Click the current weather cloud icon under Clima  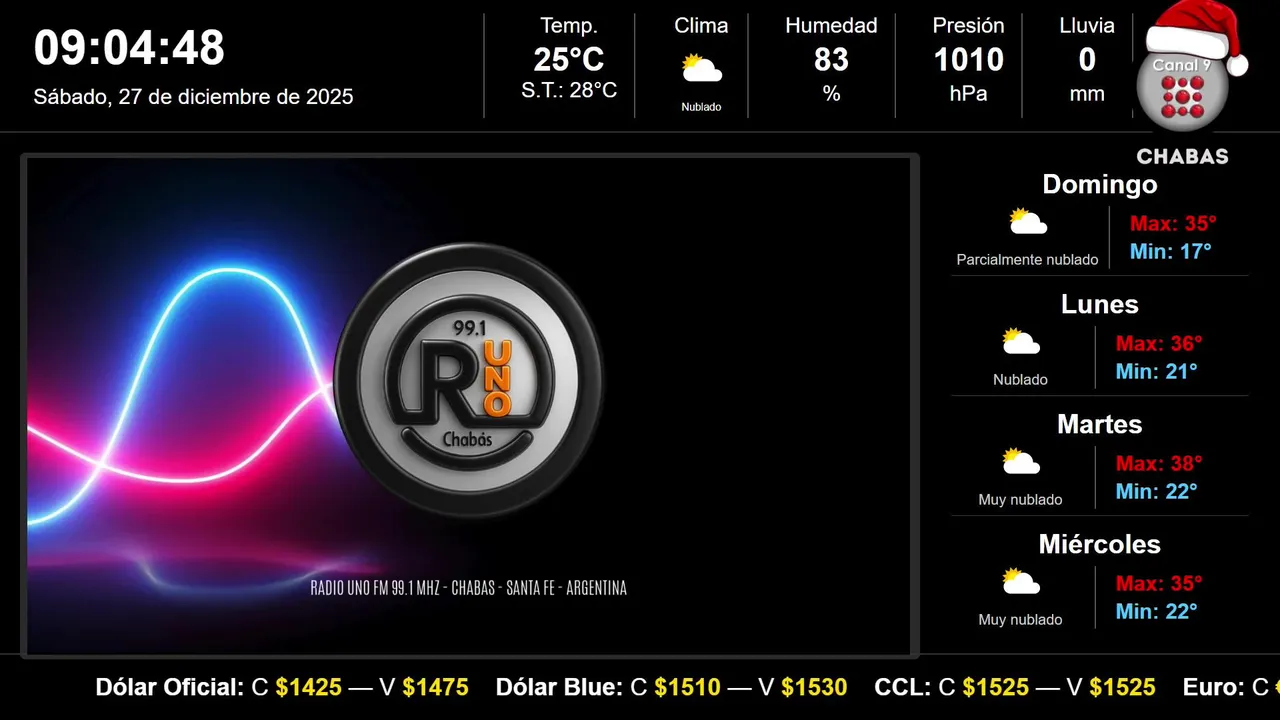click(702, 69)
